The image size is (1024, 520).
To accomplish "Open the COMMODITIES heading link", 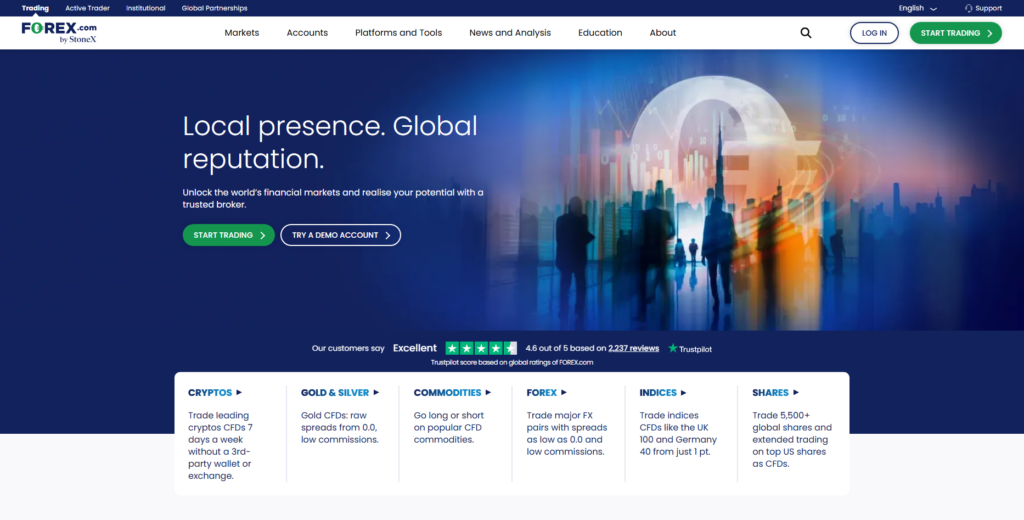I will (447, 393).
